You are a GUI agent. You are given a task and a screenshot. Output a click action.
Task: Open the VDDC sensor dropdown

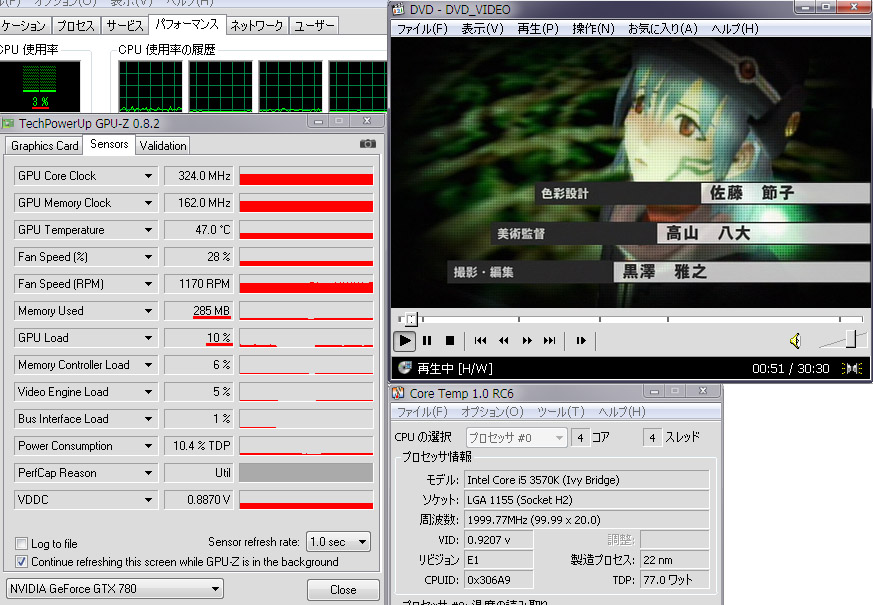148,500
